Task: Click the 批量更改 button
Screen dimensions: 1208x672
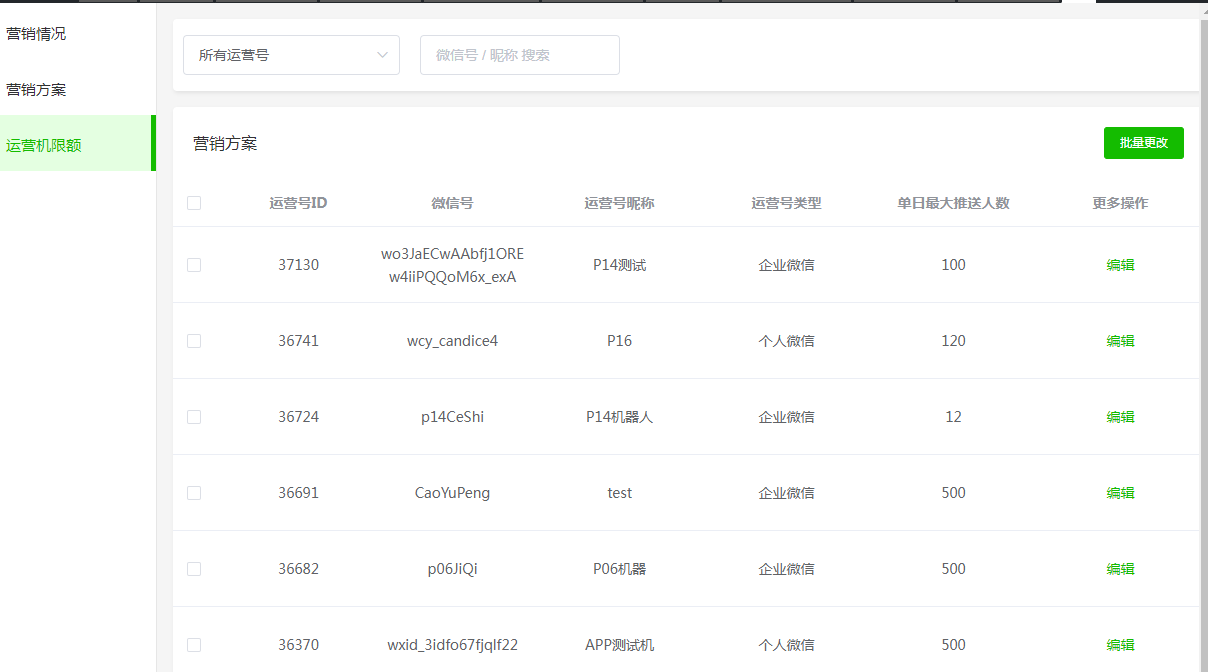Action: [x=1143, y=143]
